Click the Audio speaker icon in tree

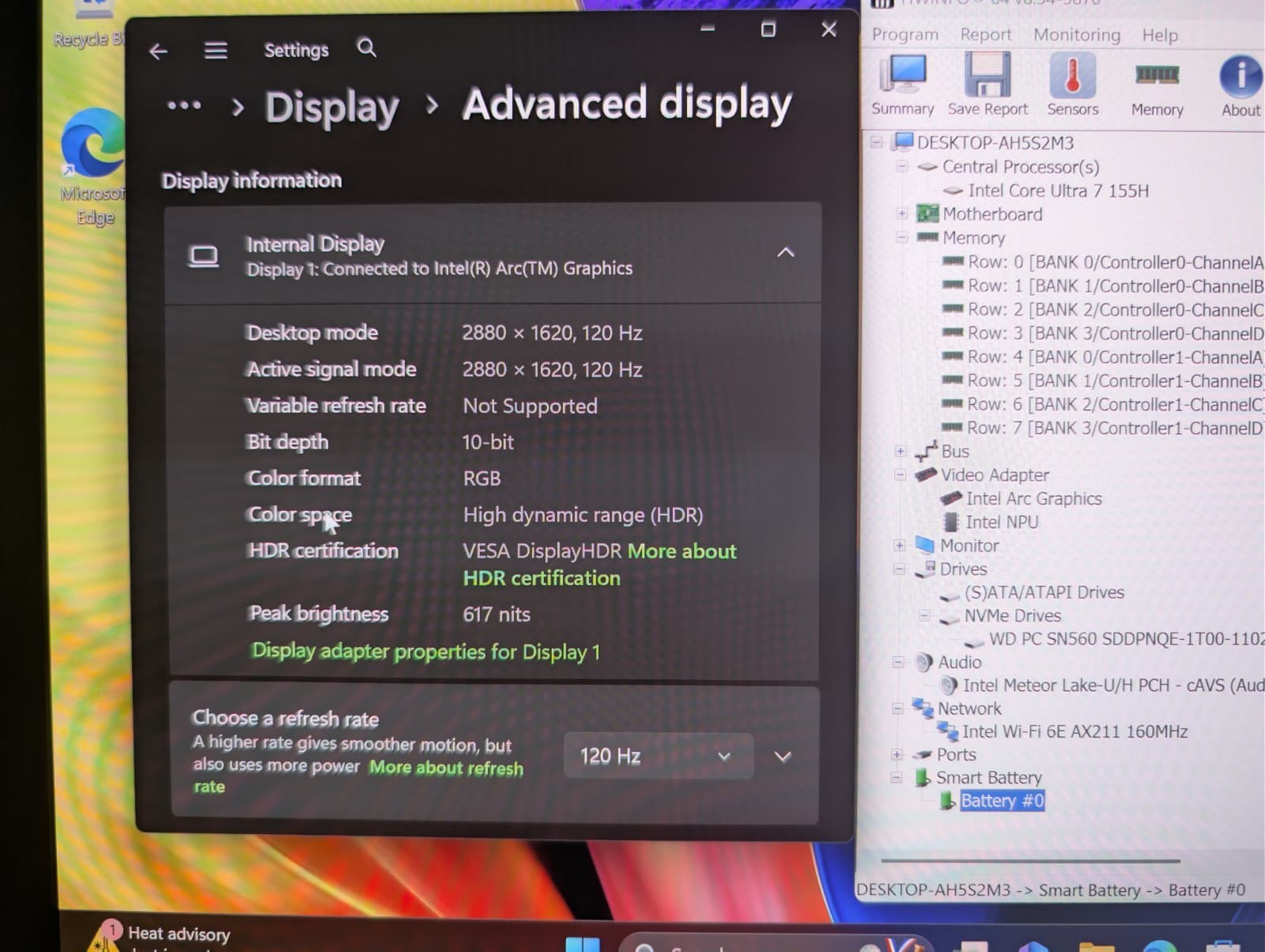coord(923,662)
